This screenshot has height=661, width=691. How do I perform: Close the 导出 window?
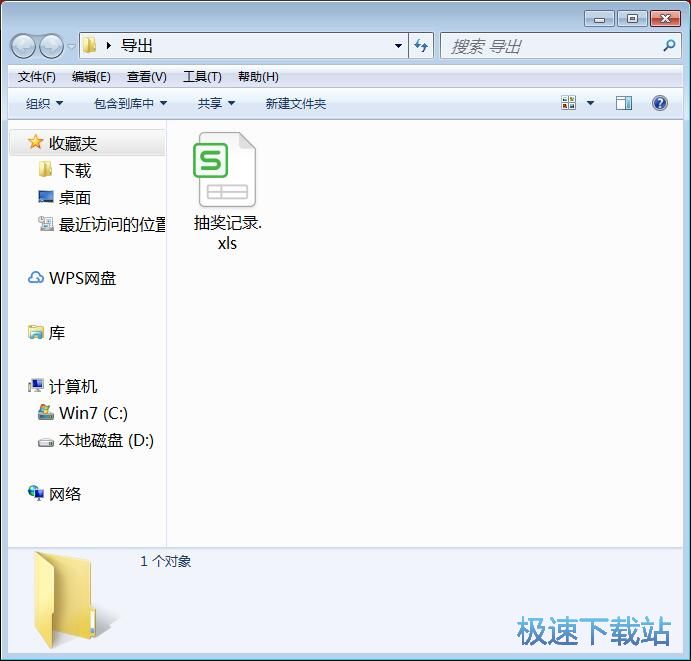point(666,19)
